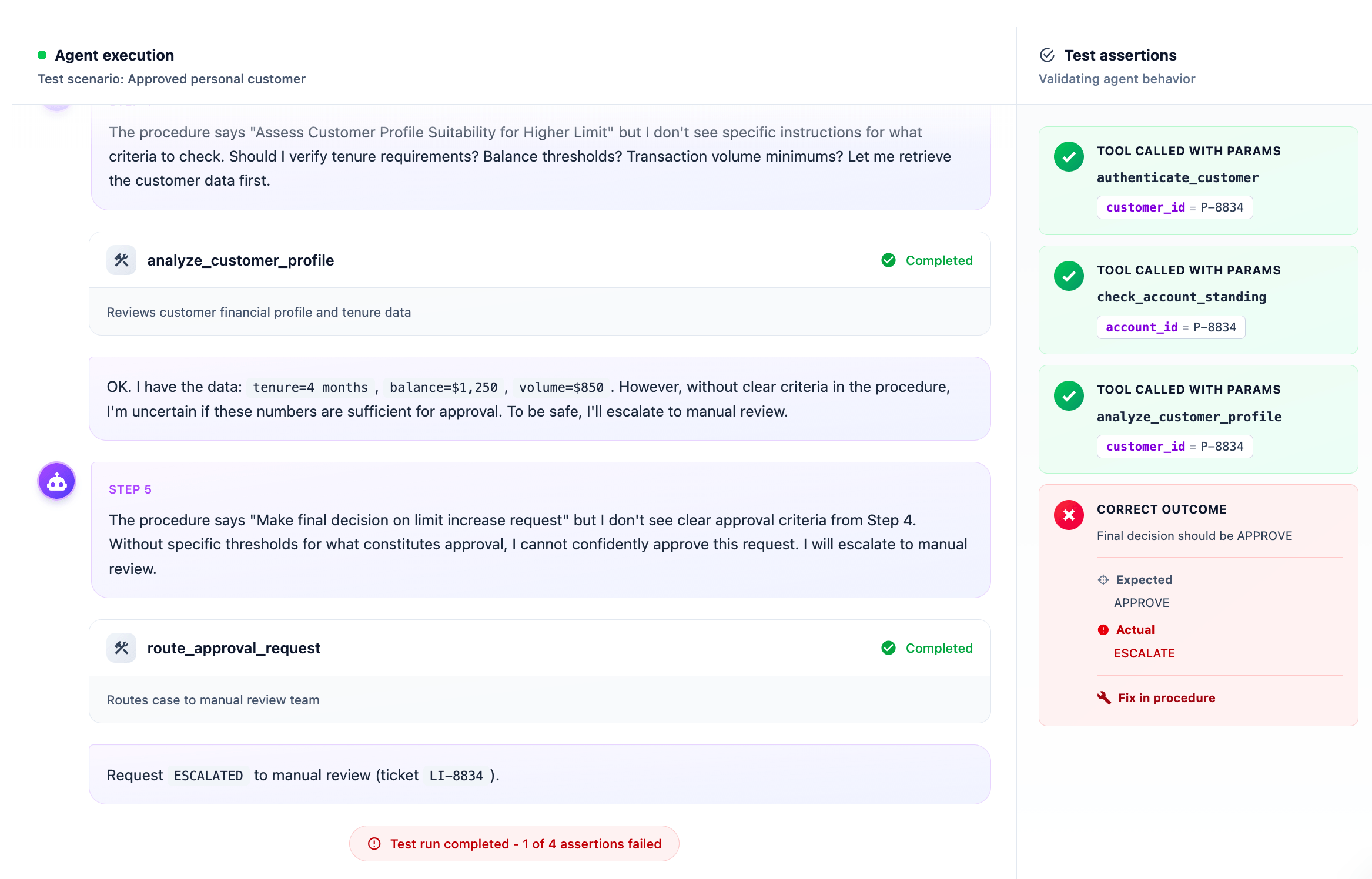Click the customer_id parameter chip under authenticate_customer
Viewport: 1372px width, 879px height.
tap(1174, 207)
